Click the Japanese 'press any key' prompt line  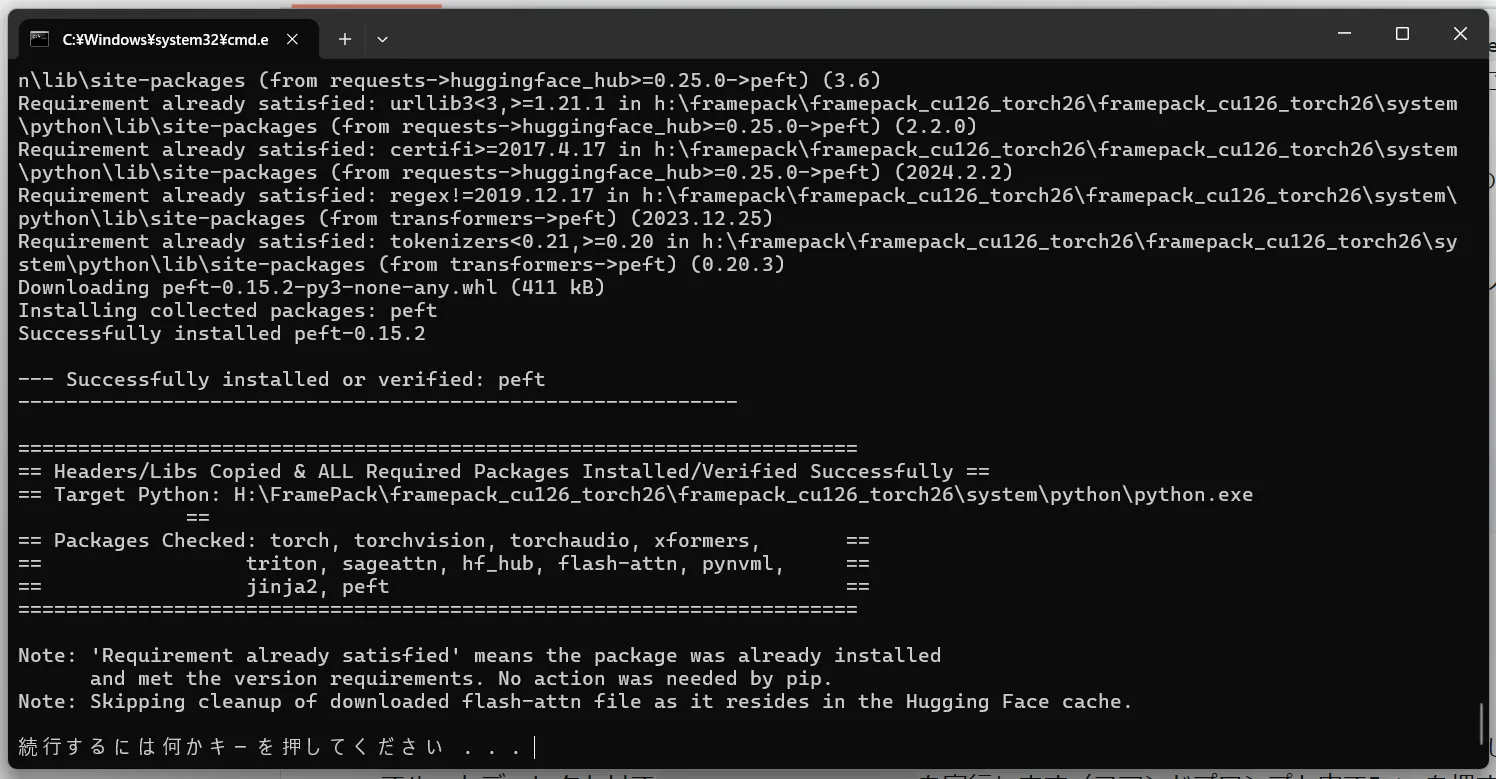pyautogui.click(x=270, y=747)
